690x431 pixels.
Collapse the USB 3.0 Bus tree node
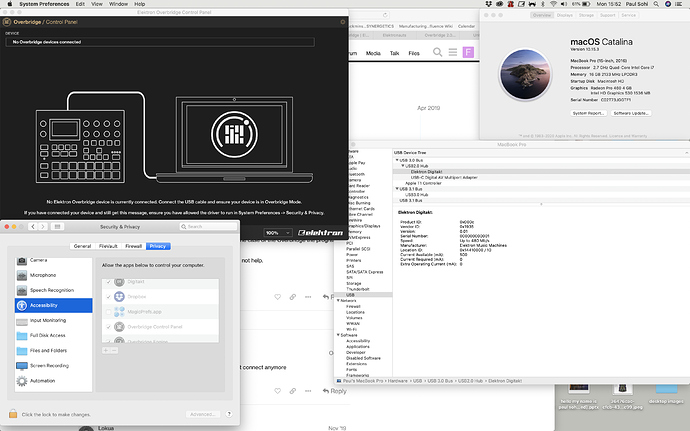point(397,160)
